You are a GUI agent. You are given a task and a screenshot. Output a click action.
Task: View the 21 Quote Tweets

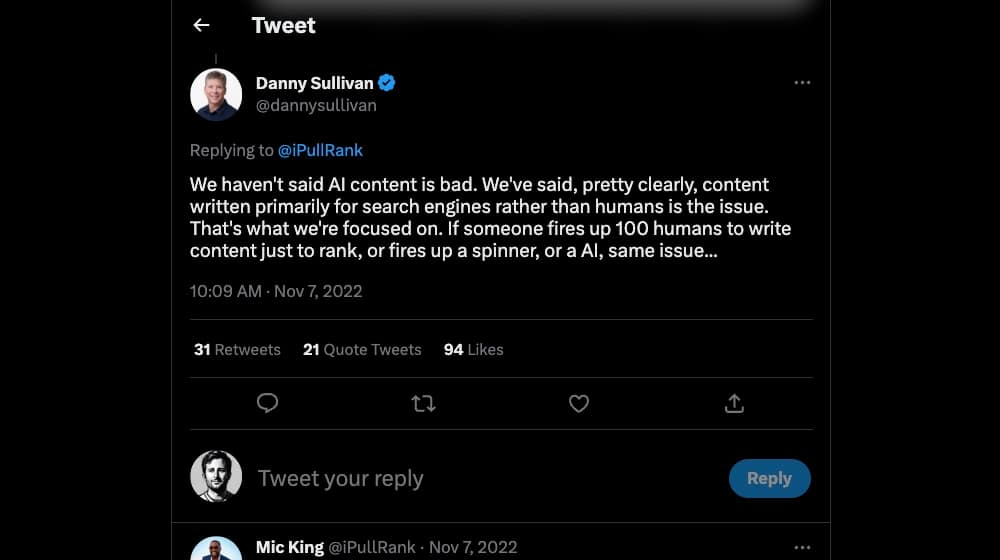pos(362,349)
